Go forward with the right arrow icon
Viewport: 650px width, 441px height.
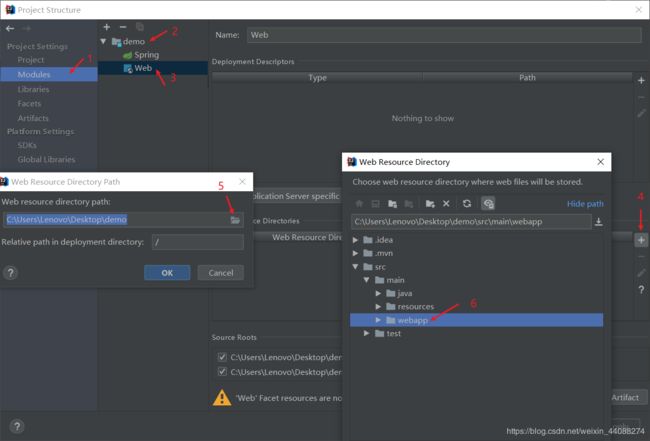coord(27,28)
